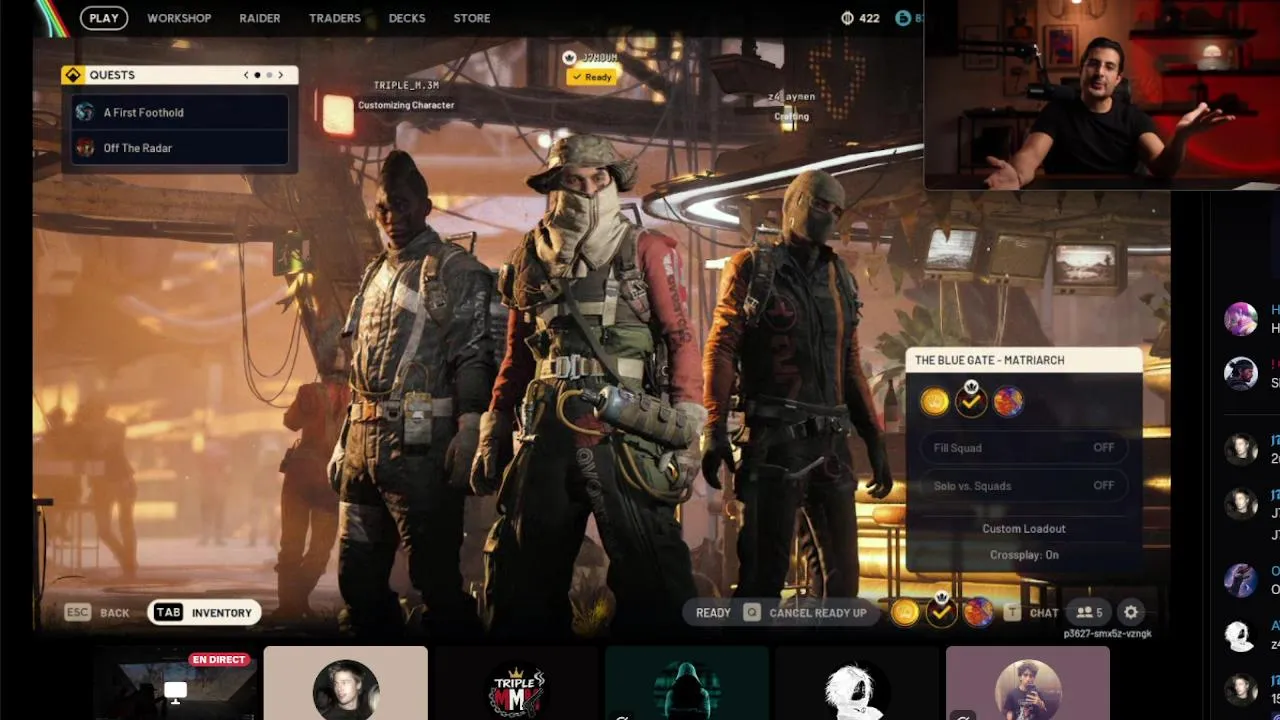
Task: Click the A First Foothold quest icon
Action: coord(85,112)
